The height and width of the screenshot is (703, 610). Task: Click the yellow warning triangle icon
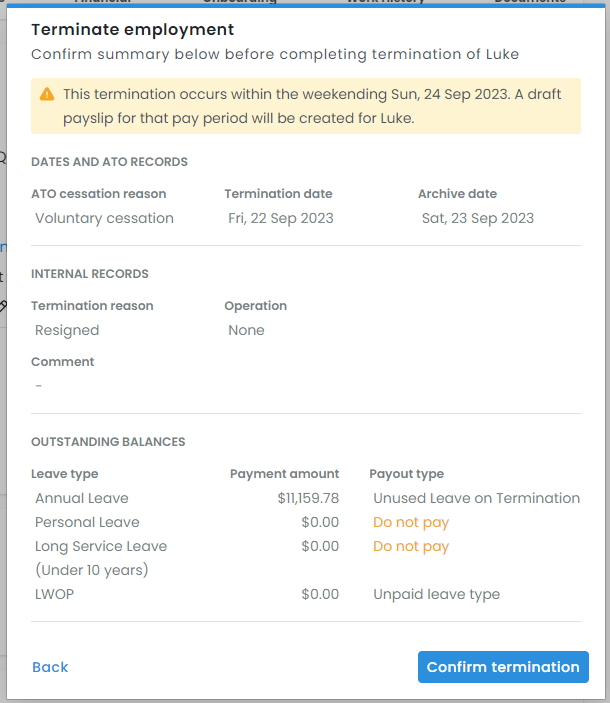click(x=47, y=94)
